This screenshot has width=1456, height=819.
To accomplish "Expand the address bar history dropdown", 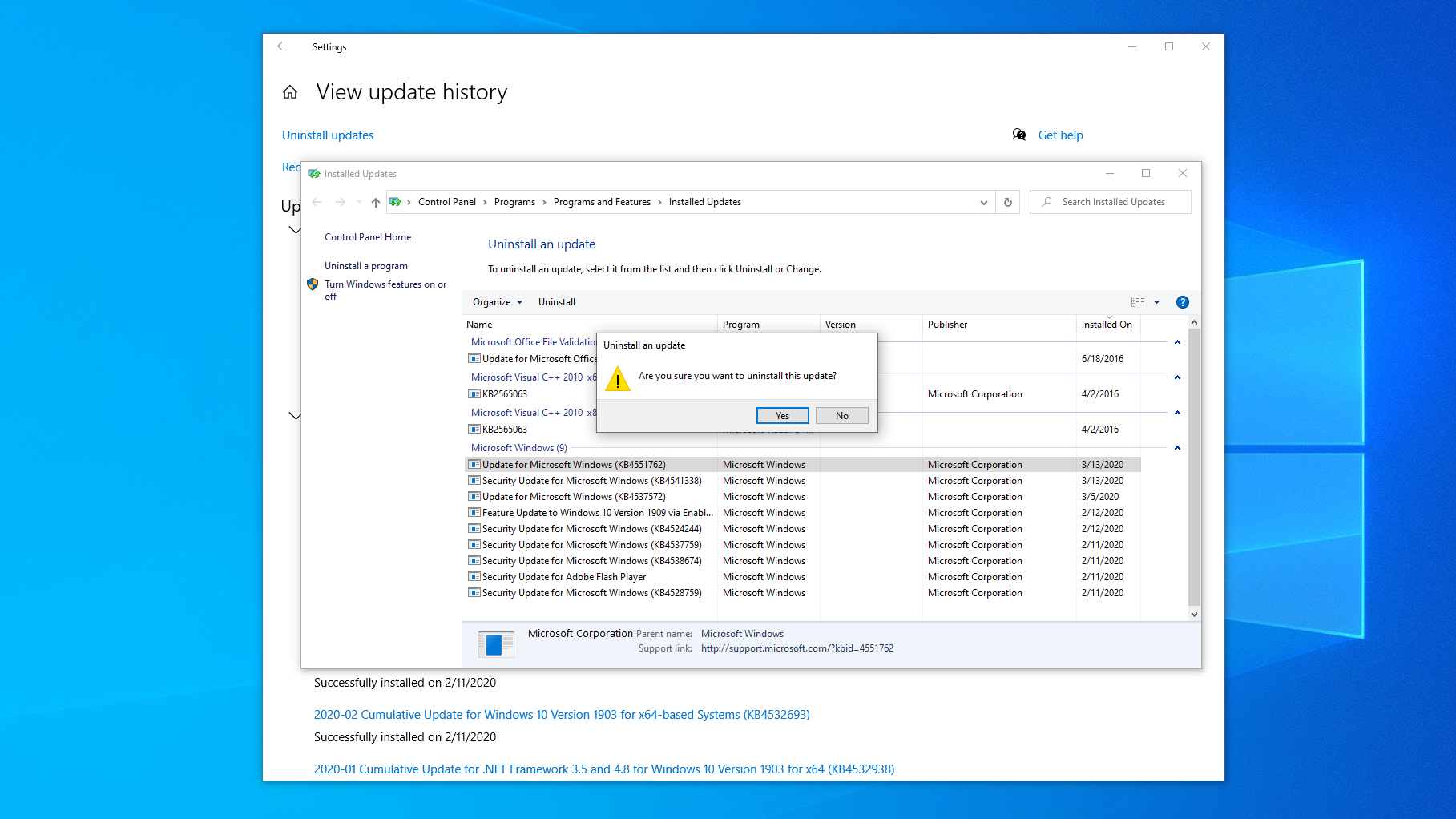I will click(983, 202).
